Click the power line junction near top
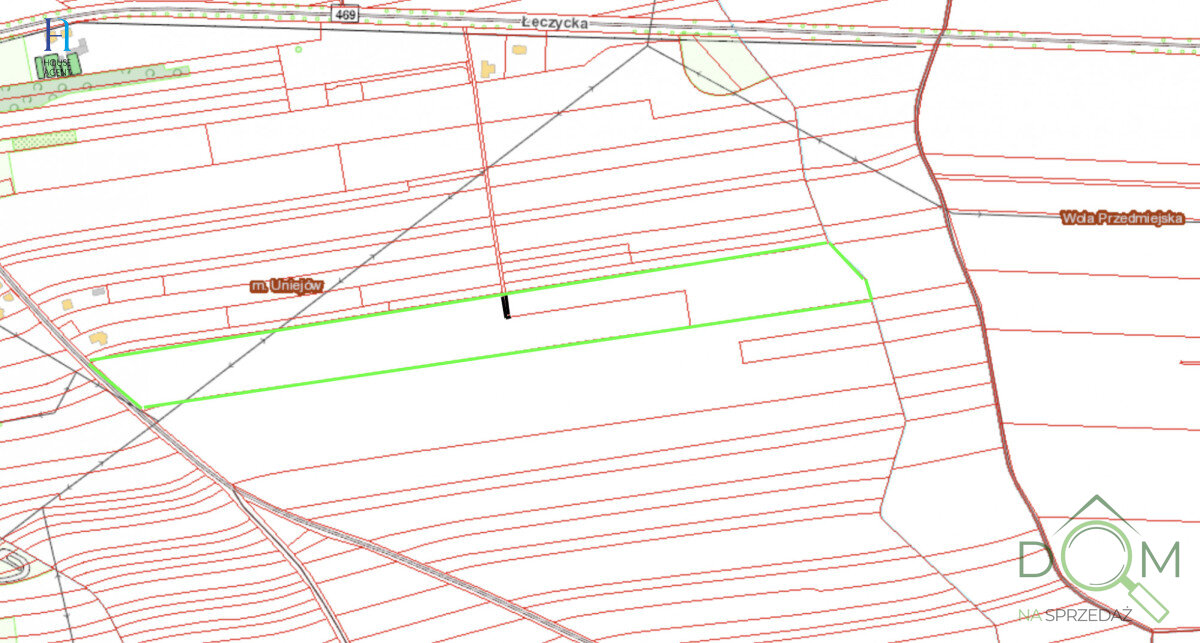Image resolution: width=1200 pixels, height=643 pixels. (648, 45)
